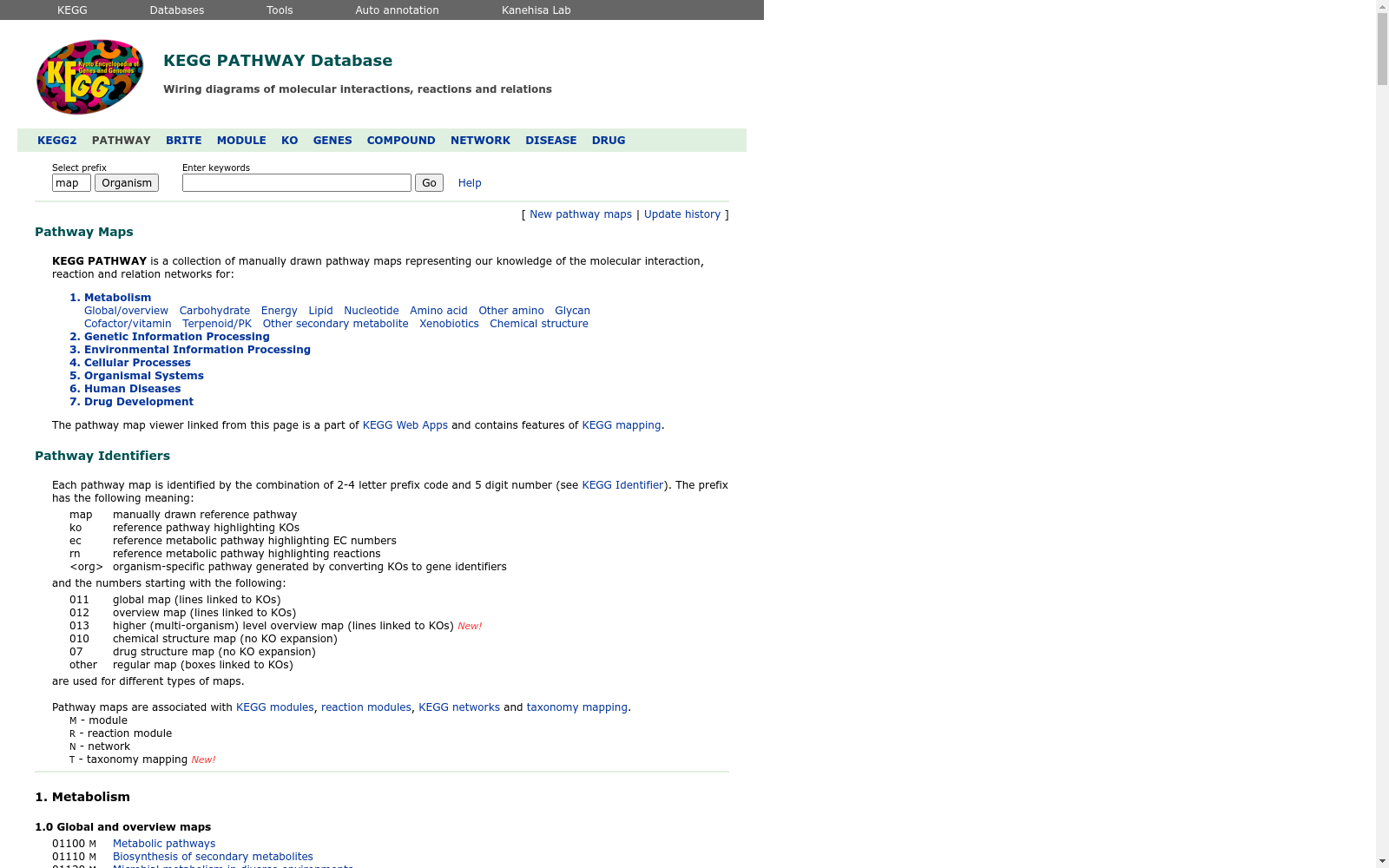
Task: Switch to BRITE tab
Action: tap(184, 141)
